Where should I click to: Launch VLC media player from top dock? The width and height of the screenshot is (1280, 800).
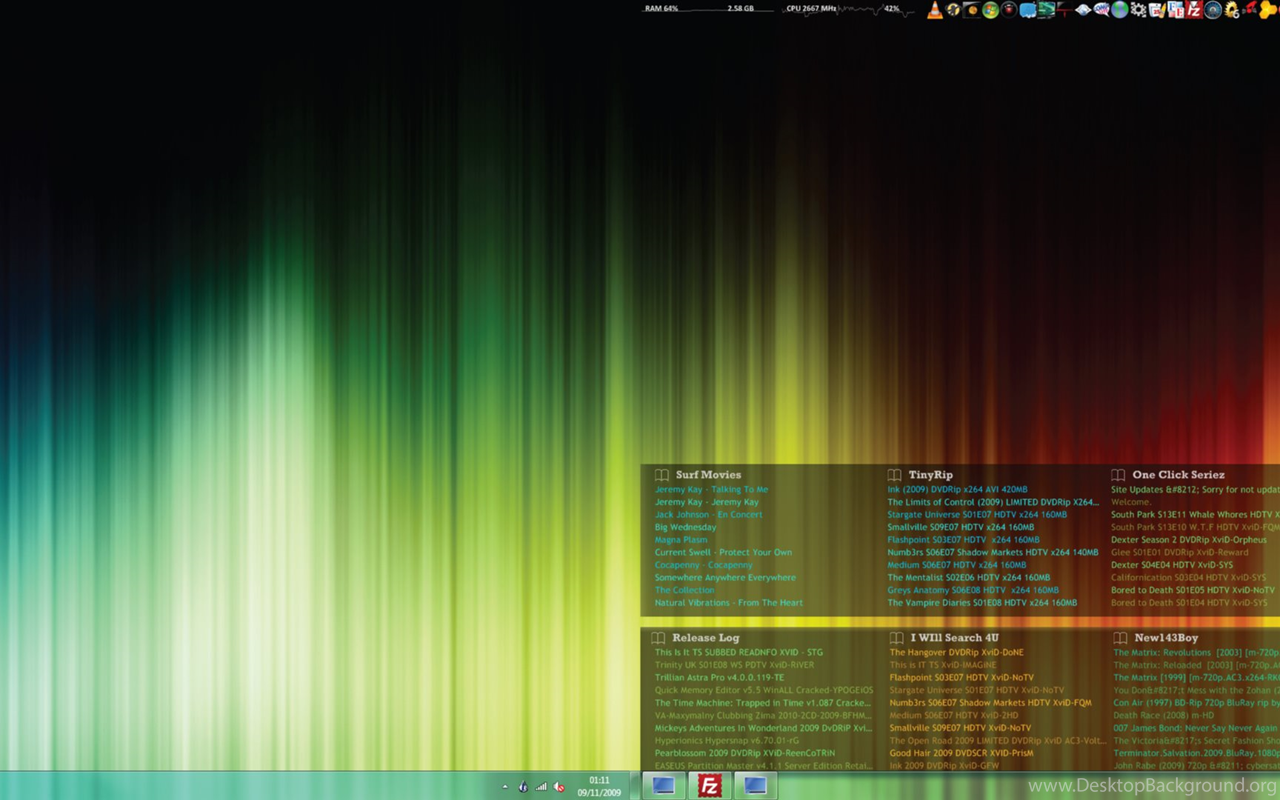[935, 10]
